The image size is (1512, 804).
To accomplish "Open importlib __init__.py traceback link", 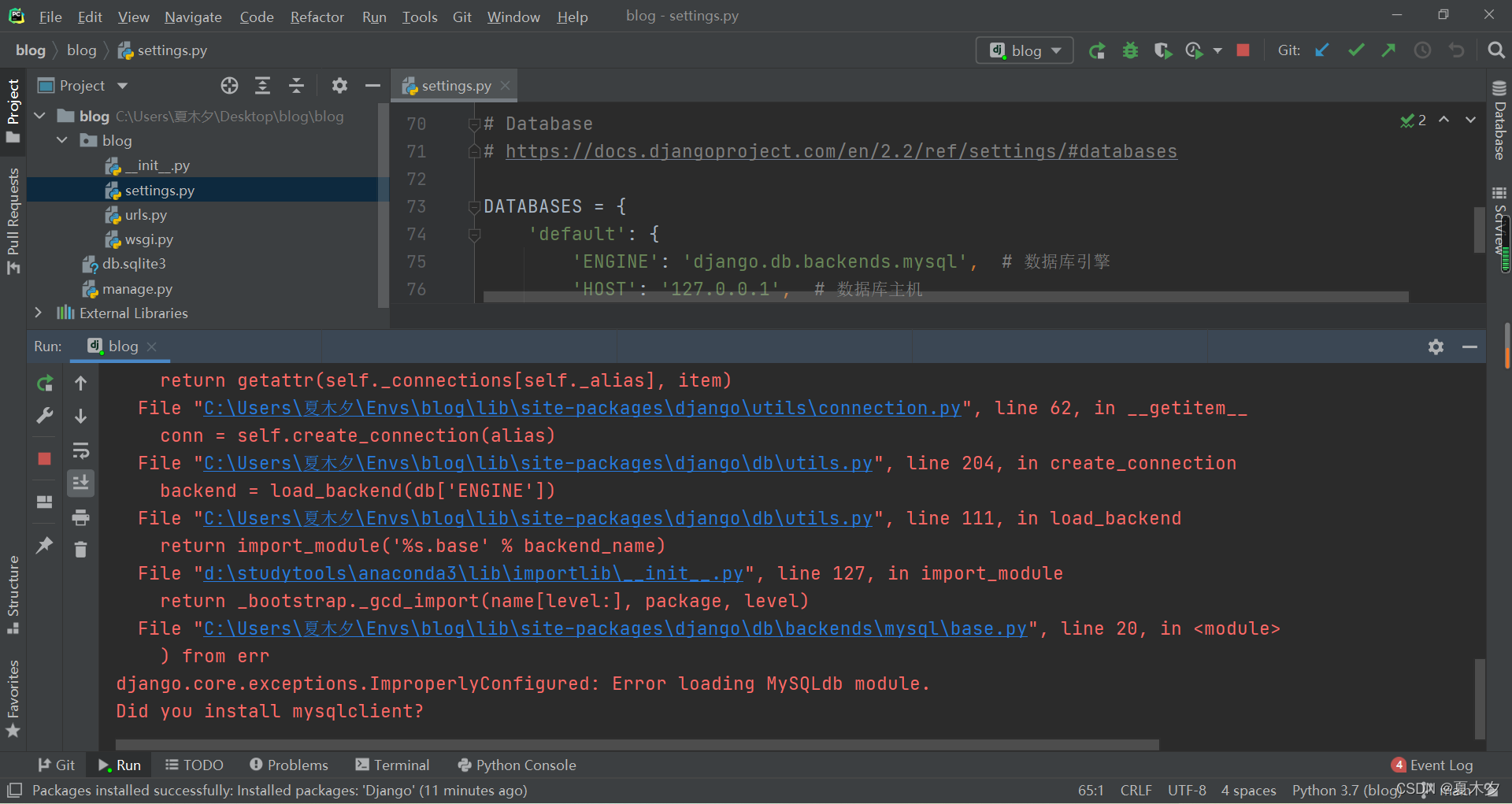I will coord(473,573).
